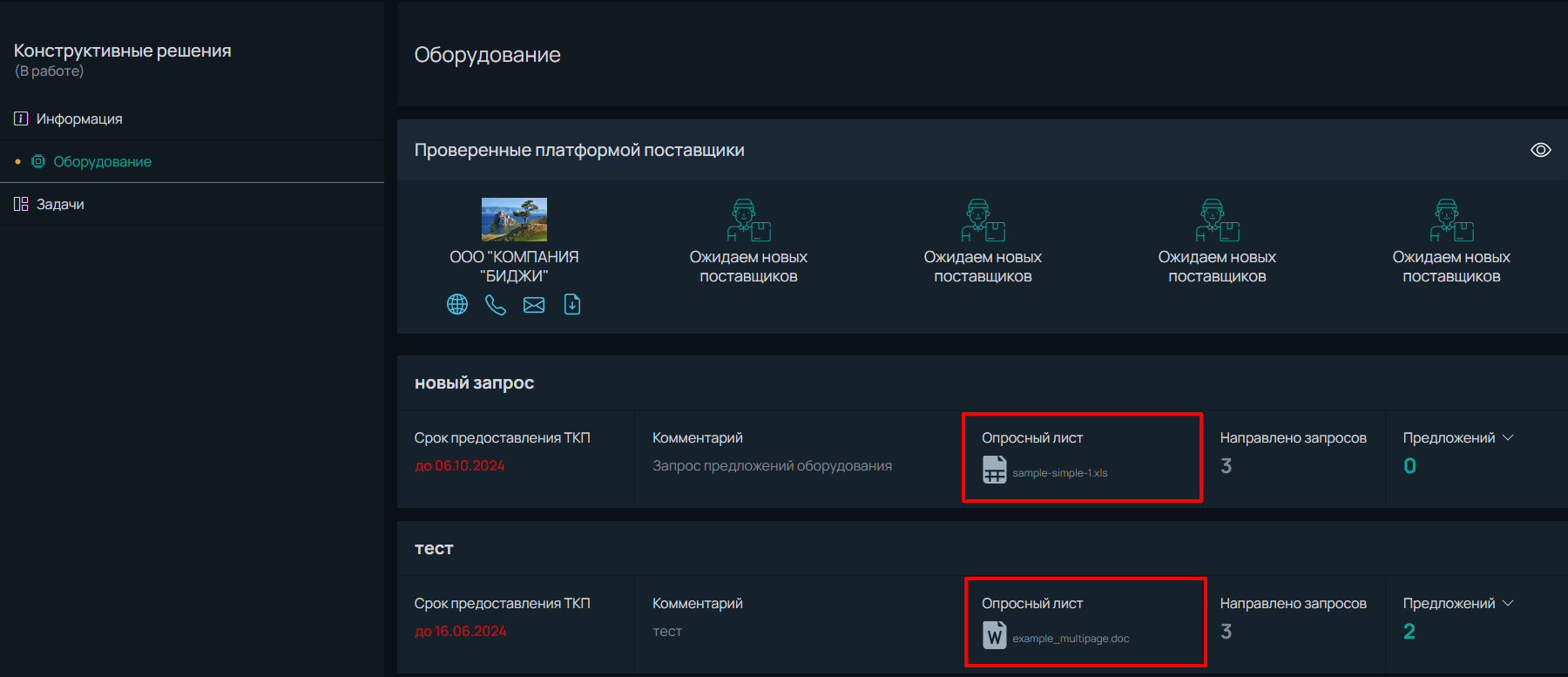
Task: Click the 'новый запрос' request title
Action: tap(474, 383)
